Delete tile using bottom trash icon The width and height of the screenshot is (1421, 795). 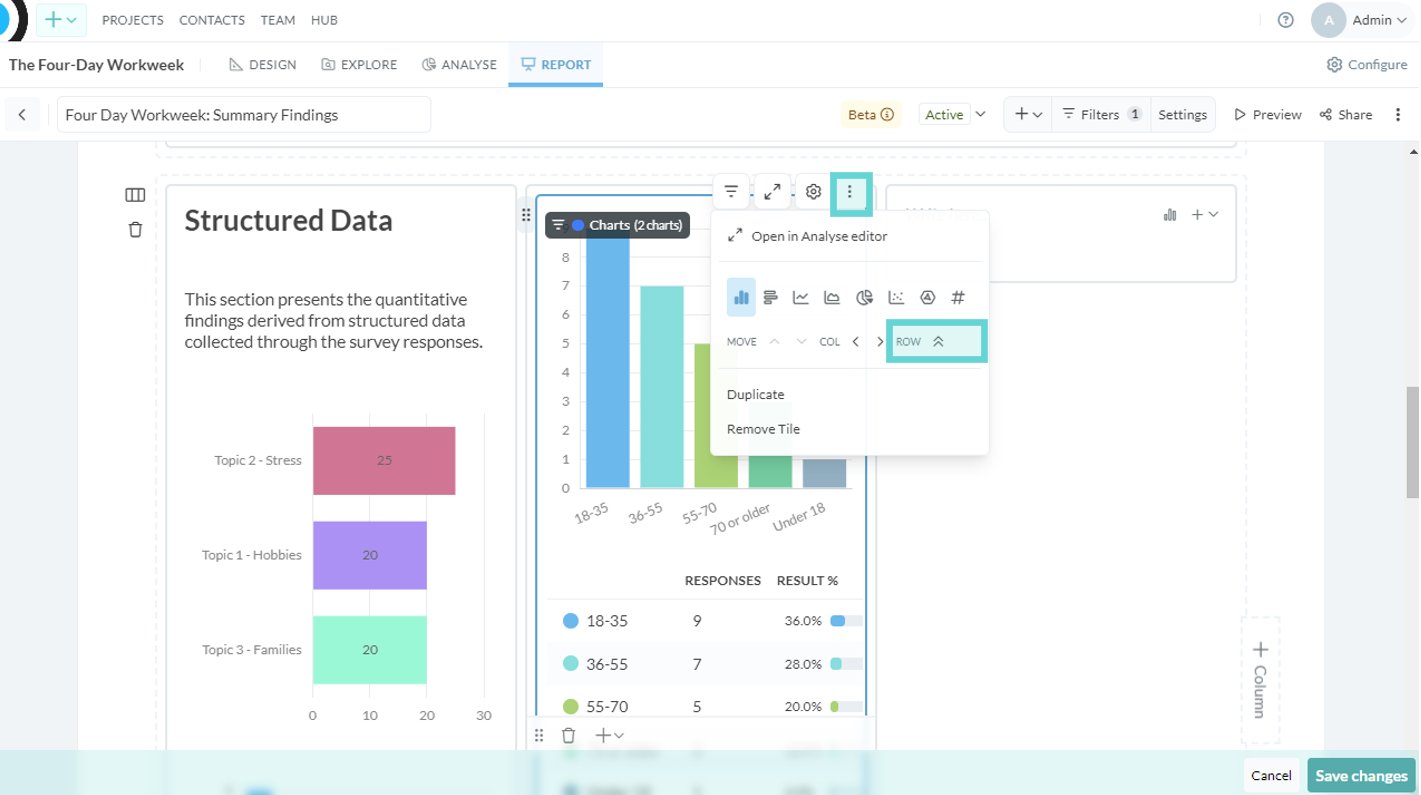pos(568,735)
